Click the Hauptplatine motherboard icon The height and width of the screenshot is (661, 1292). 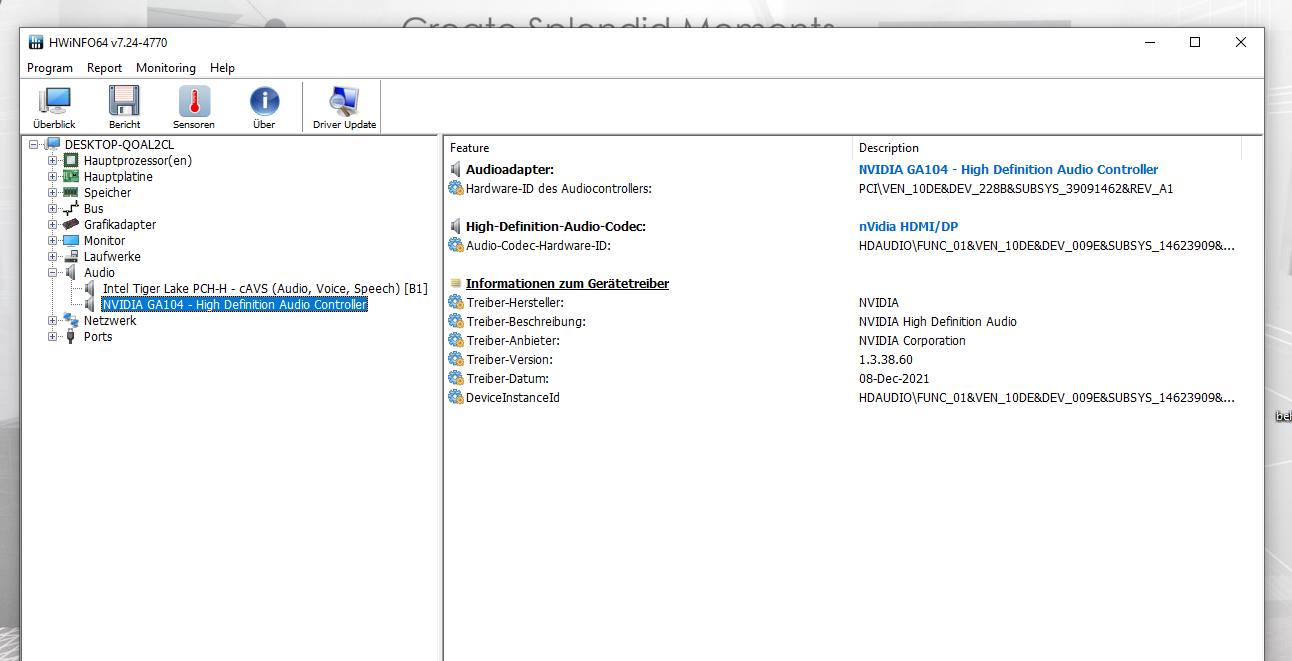71,177
